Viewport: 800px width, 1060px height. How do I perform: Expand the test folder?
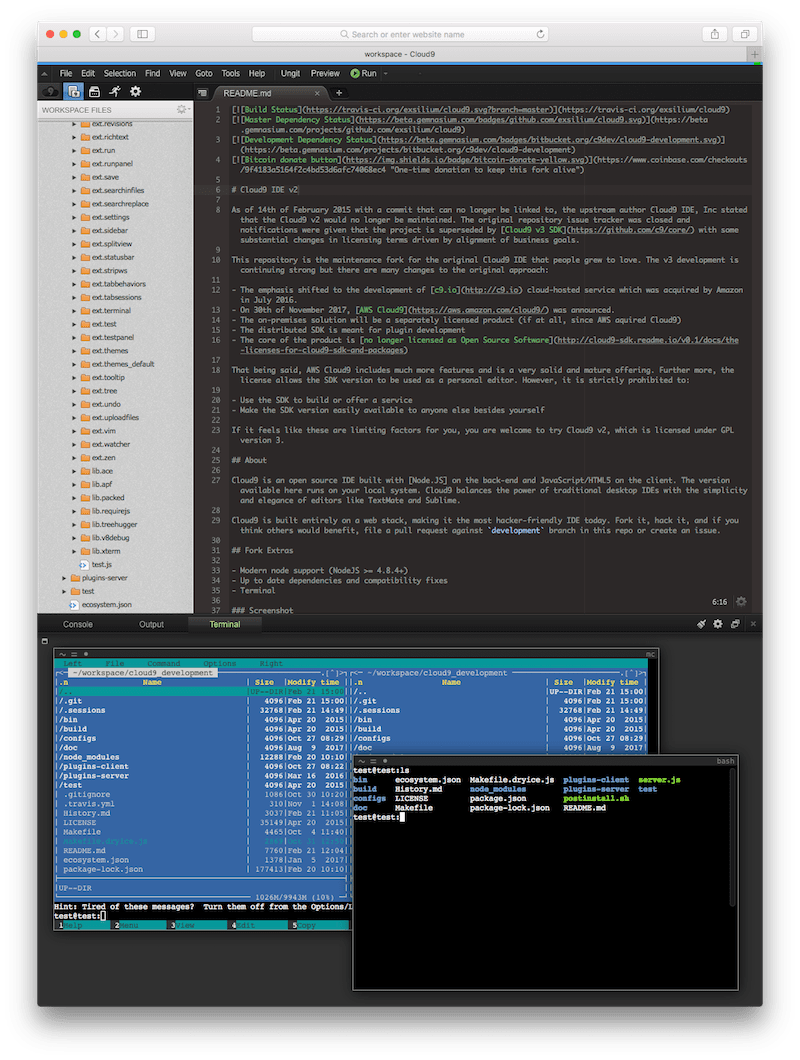click(x=64, y=592)
